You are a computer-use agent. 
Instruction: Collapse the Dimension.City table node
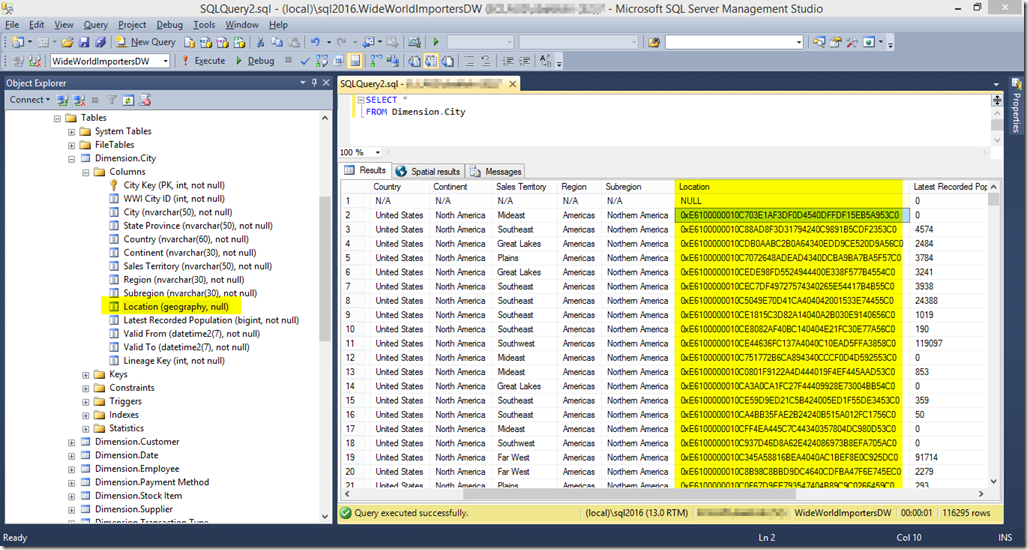pos(71,159)
